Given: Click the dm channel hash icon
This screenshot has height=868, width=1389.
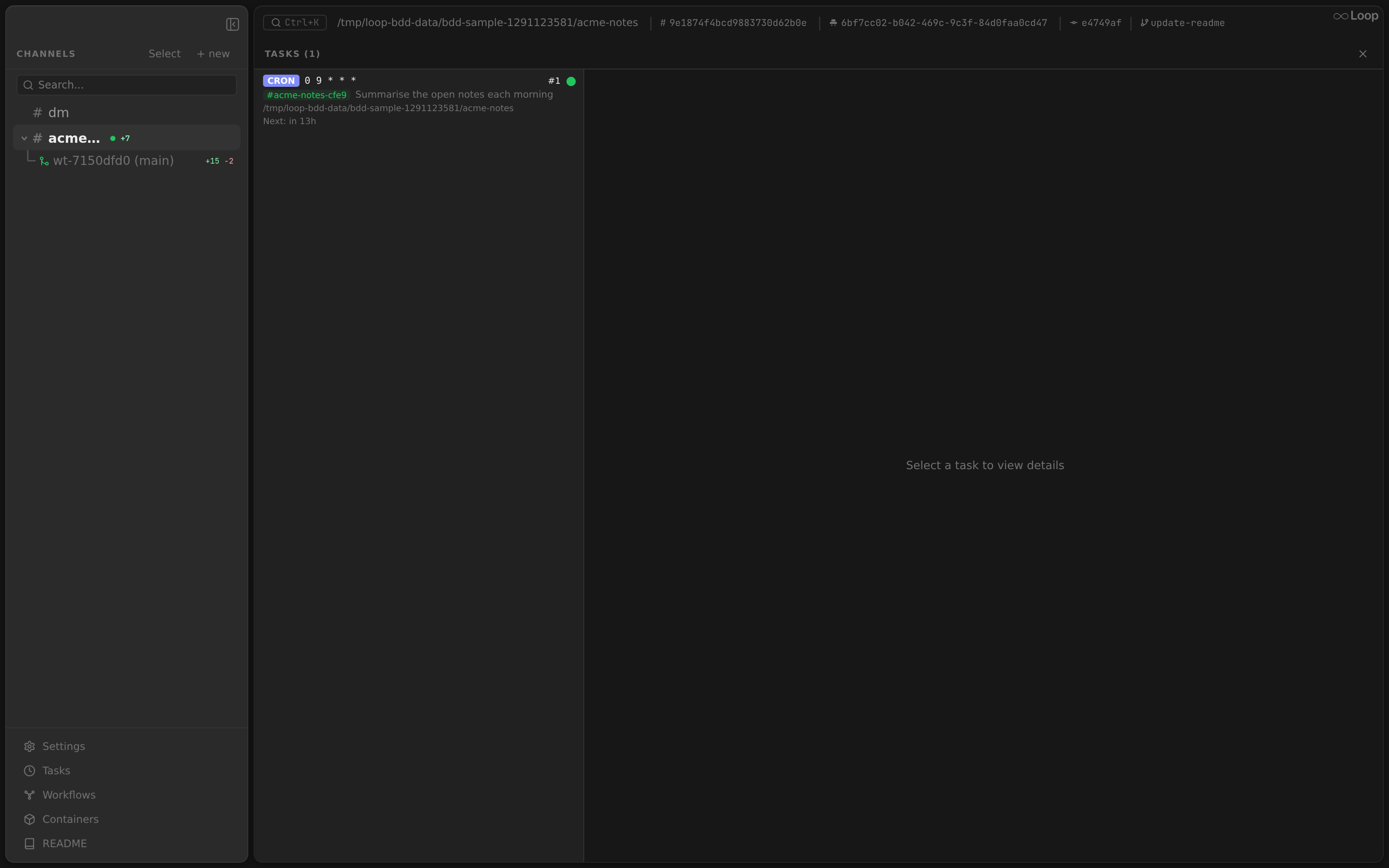Looking at the screenshot, I should (37, 113).
